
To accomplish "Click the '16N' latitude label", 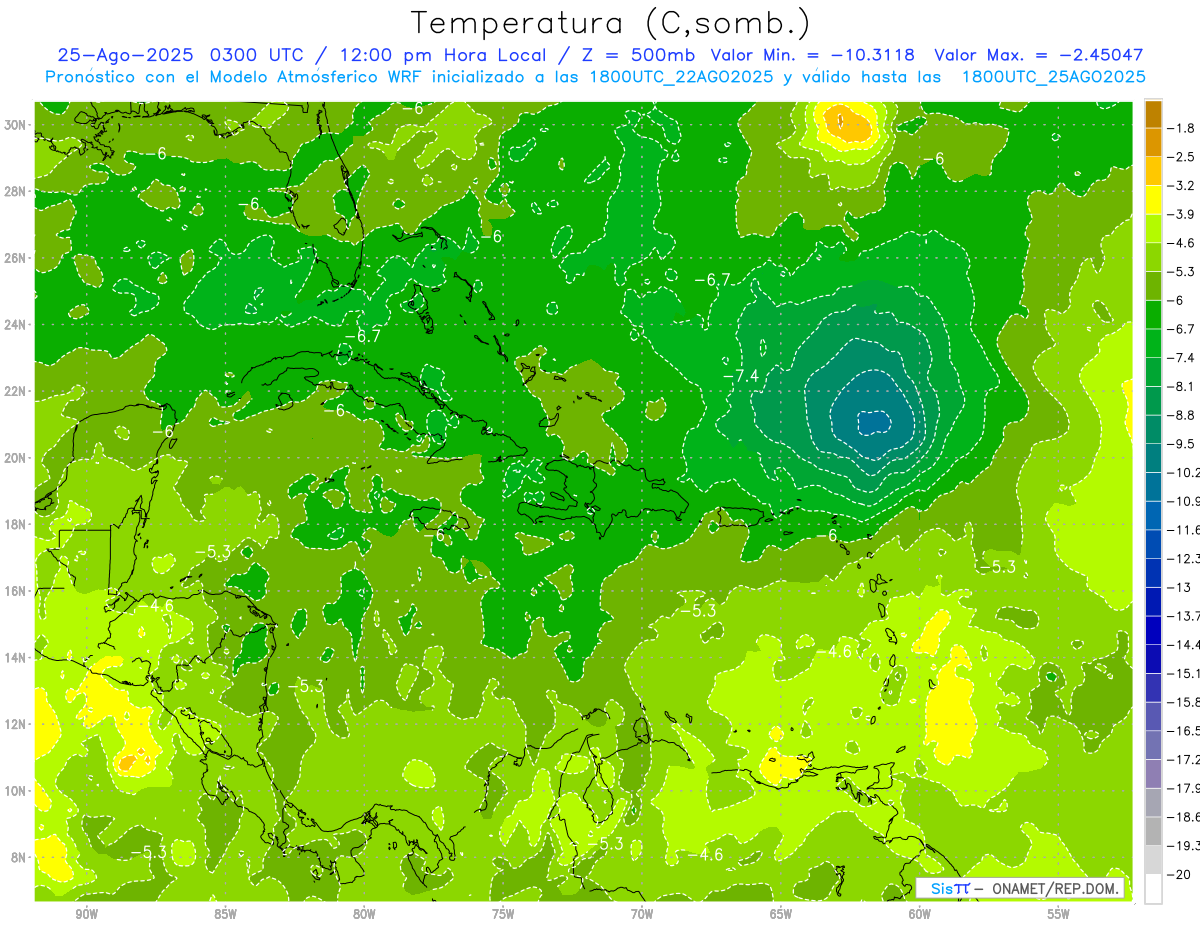I will click(x=16, y=591).
